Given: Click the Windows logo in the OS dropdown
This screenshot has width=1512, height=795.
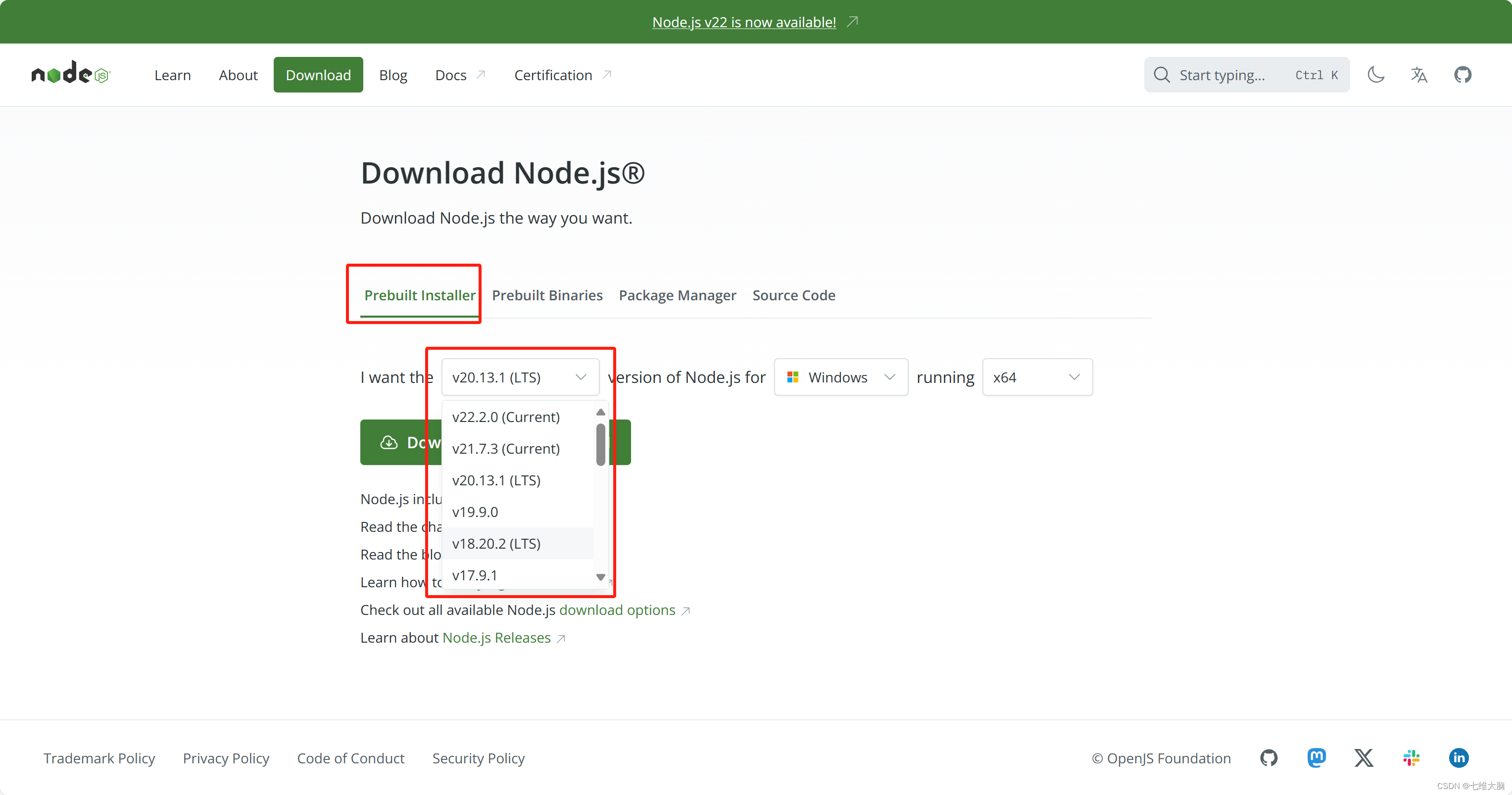Looking at the screenshot, I should coord(792,376).
